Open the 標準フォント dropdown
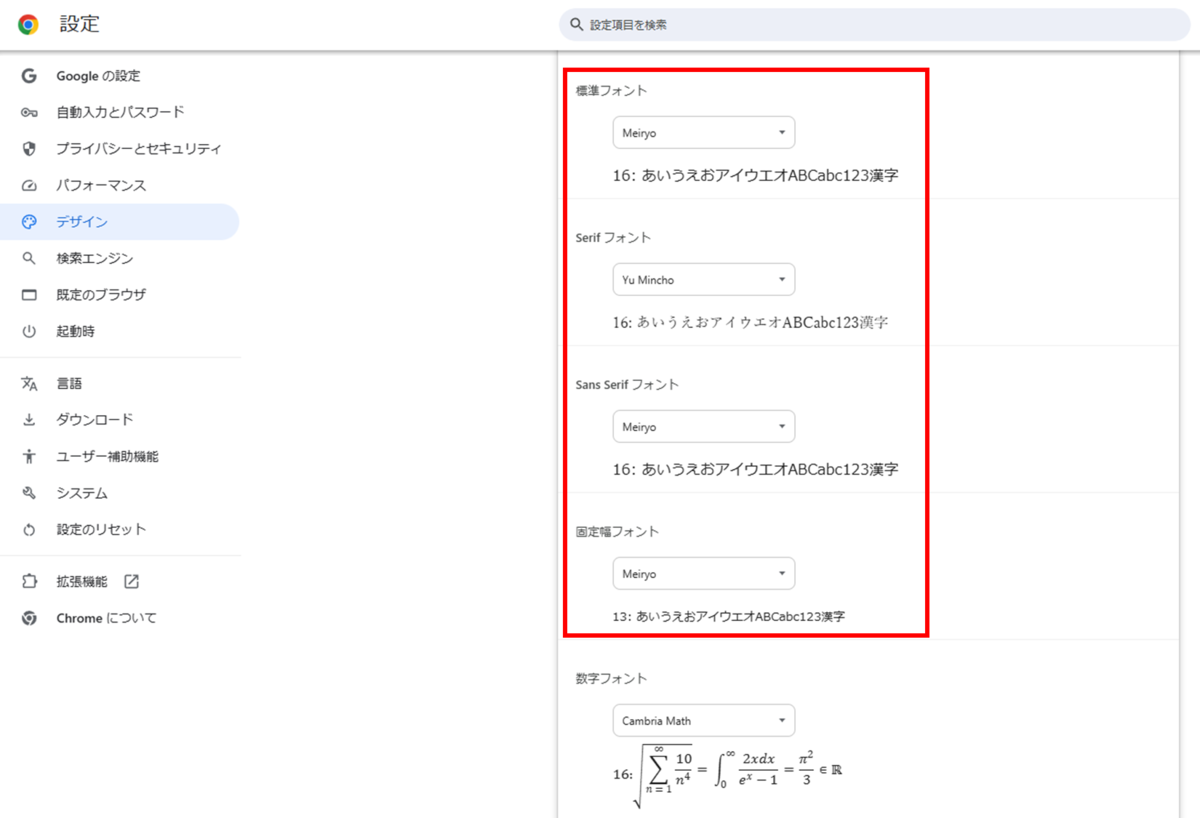The image size is (1200, 818). coord(703,133)
